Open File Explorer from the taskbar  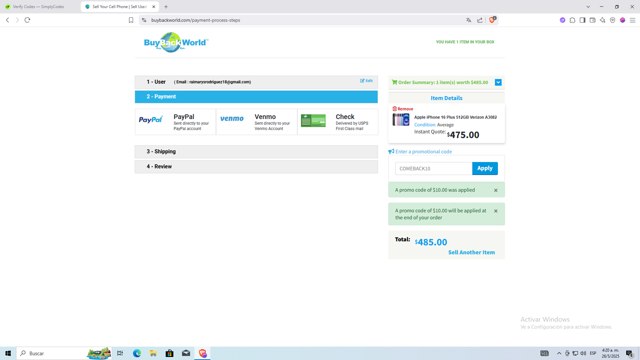coord(153,353)
